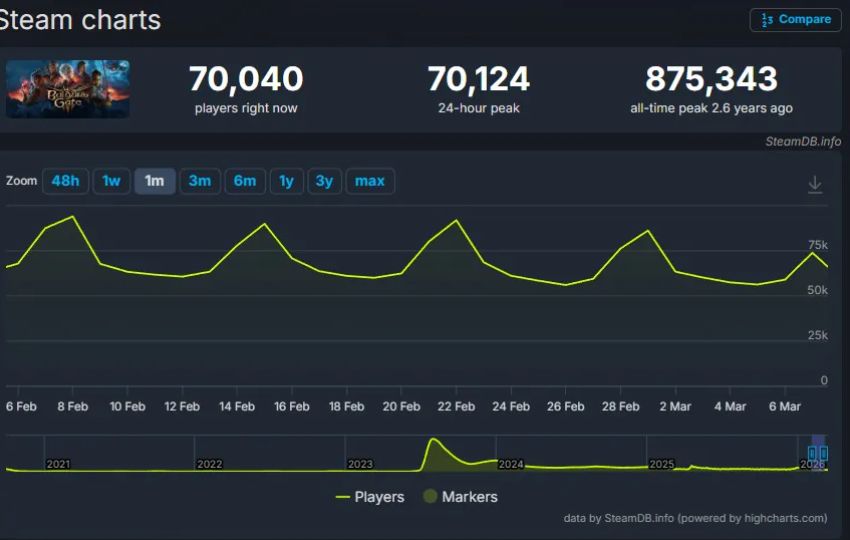This screenshot has height=540, width=850.
Task: Click the 70,040 players right now value
Action: (246, 79)
